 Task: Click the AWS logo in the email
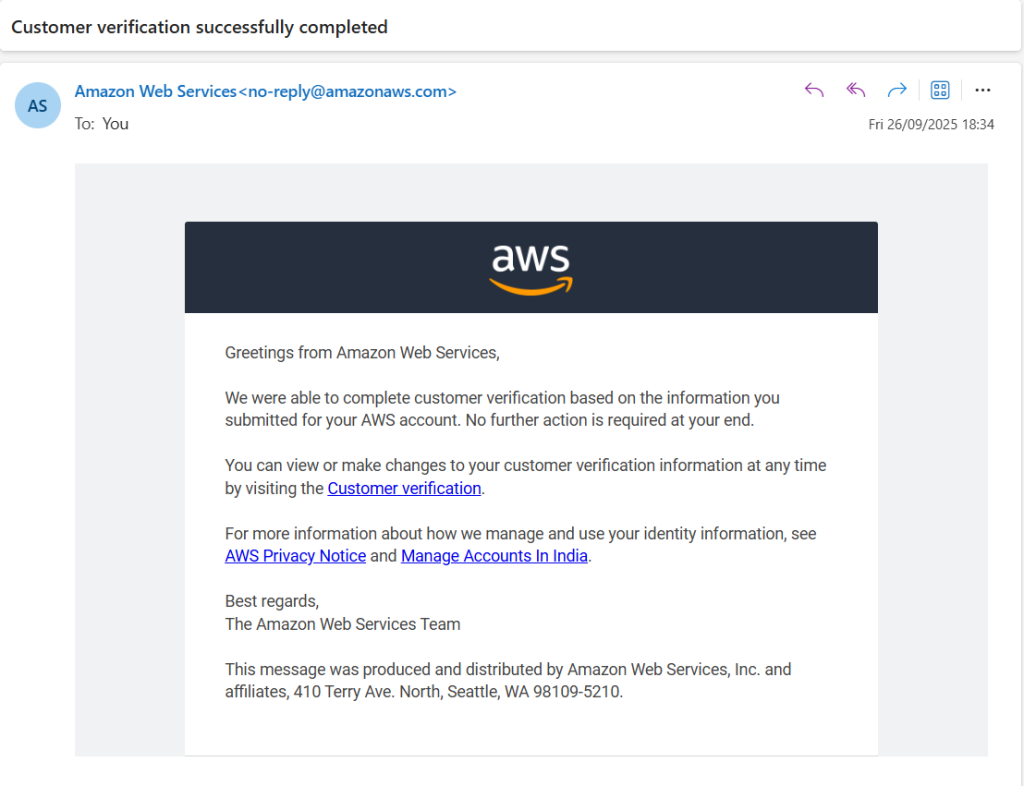tap(531, 267)
